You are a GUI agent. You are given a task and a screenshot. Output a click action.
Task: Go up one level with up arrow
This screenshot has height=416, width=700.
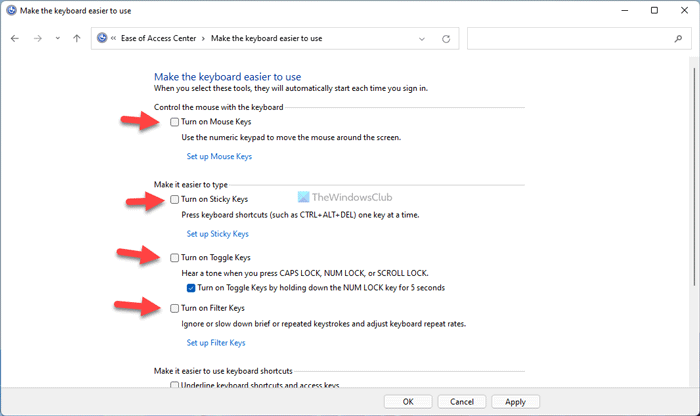point(77,39)
